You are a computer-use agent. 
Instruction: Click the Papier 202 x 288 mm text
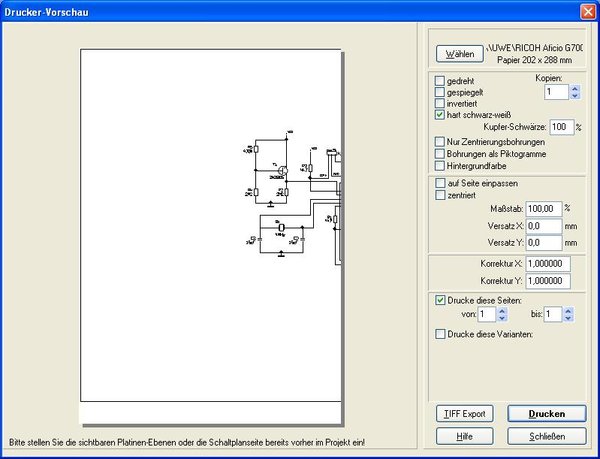[535, 60]
